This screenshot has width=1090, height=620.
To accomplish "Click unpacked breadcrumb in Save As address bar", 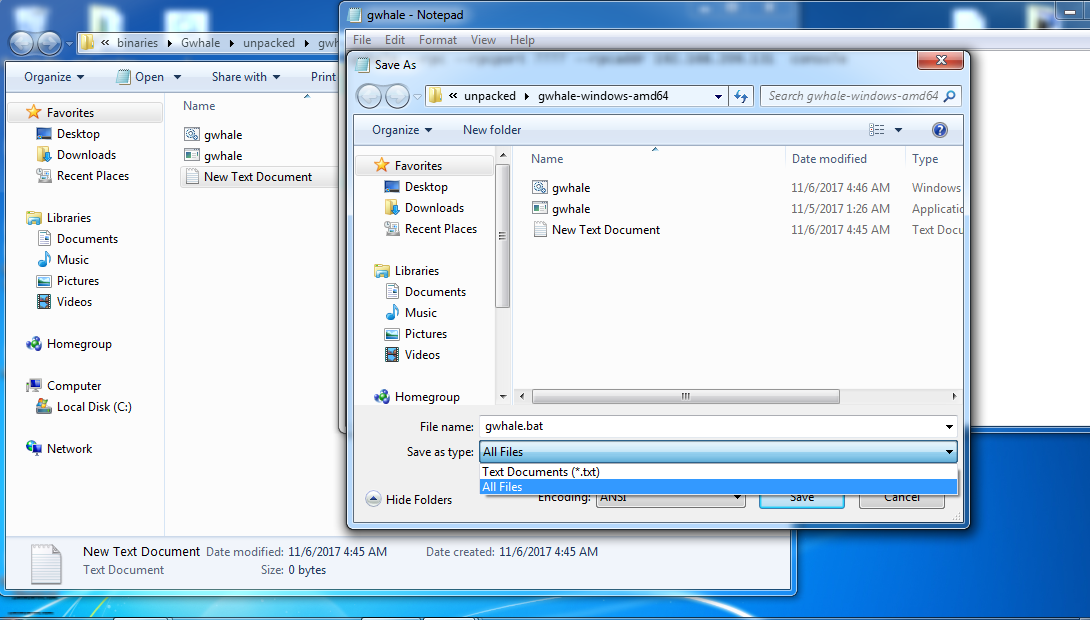I will (x=490, y=96).
